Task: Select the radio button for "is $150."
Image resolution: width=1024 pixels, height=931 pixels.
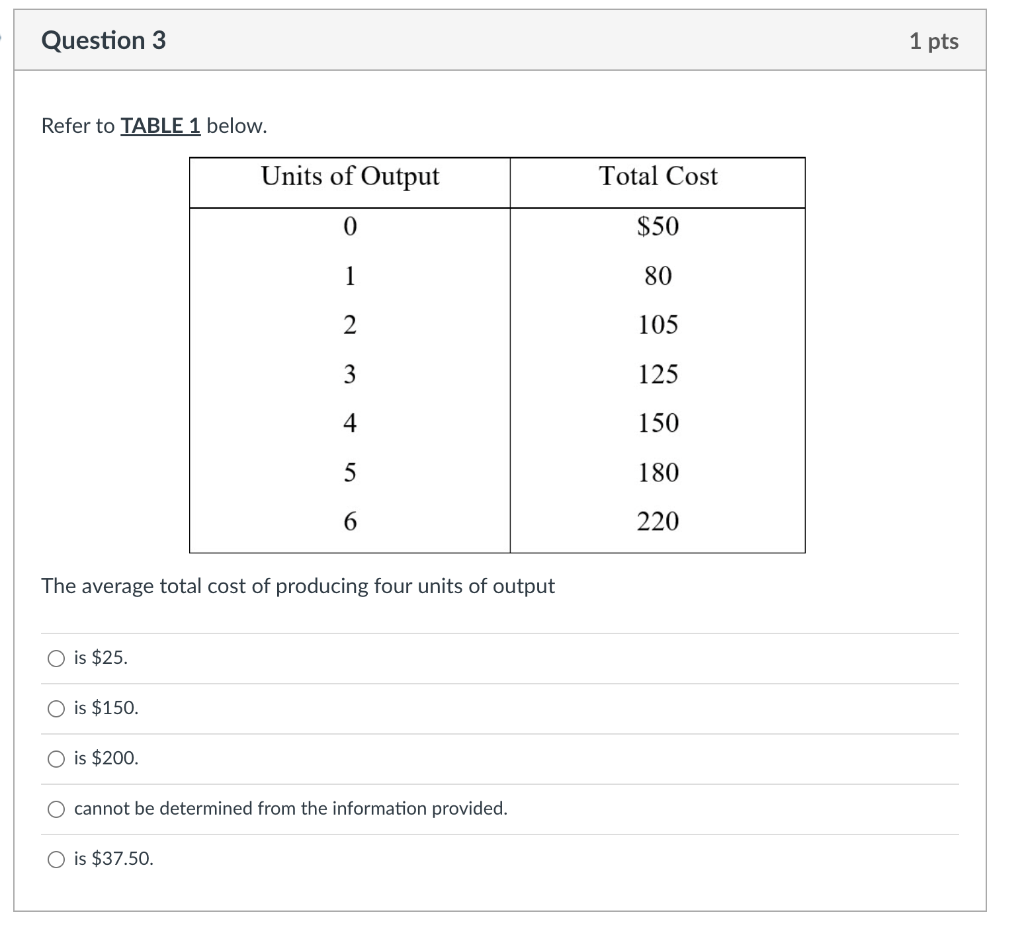Action: (x=57, y=708)
